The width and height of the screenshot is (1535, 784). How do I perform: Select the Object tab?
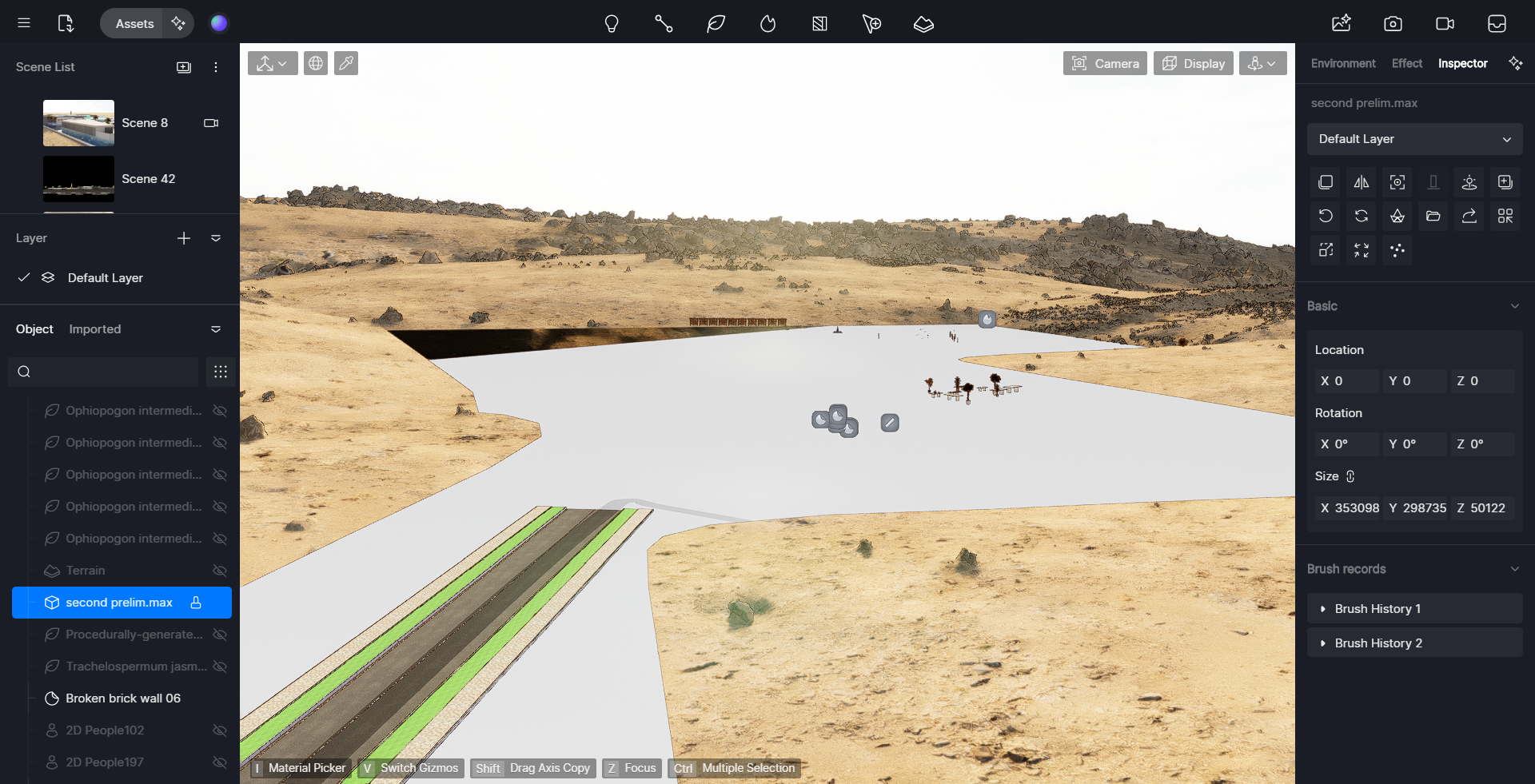pyautogui.click(x=34, y=329)
